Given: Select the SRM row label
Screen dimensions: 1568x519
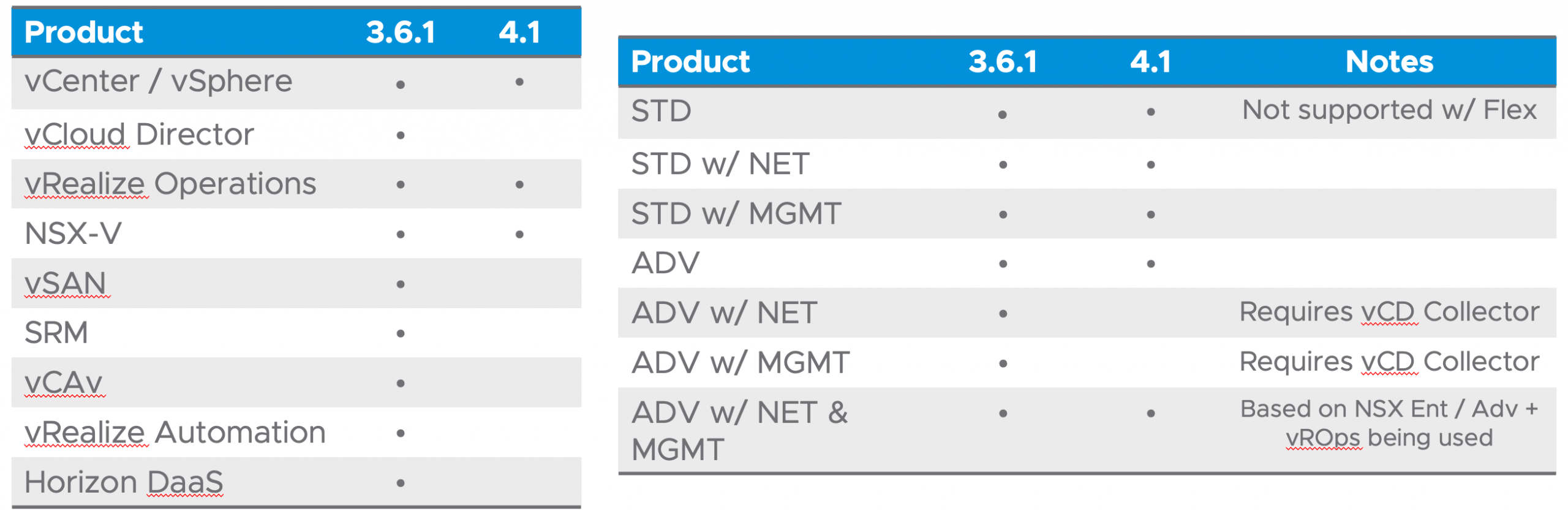Looking at the screenshot, I should tap(56, 333).
